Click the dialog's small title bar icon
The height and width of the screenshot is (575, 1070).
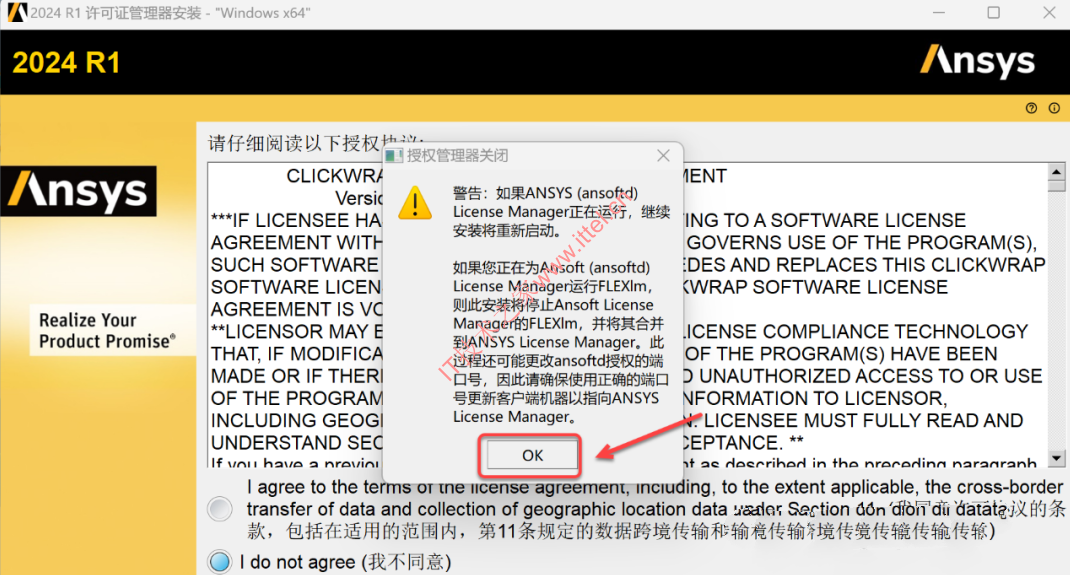click(x=394, y=156)
